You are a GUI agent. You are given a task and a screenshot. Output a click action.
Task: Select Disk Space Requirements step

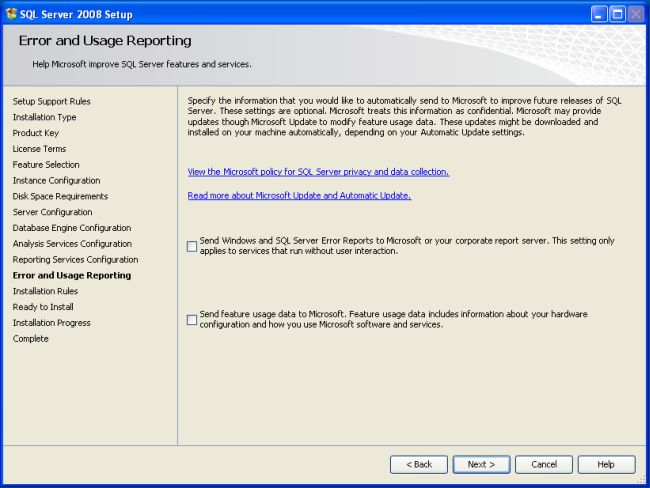point(60,196)
